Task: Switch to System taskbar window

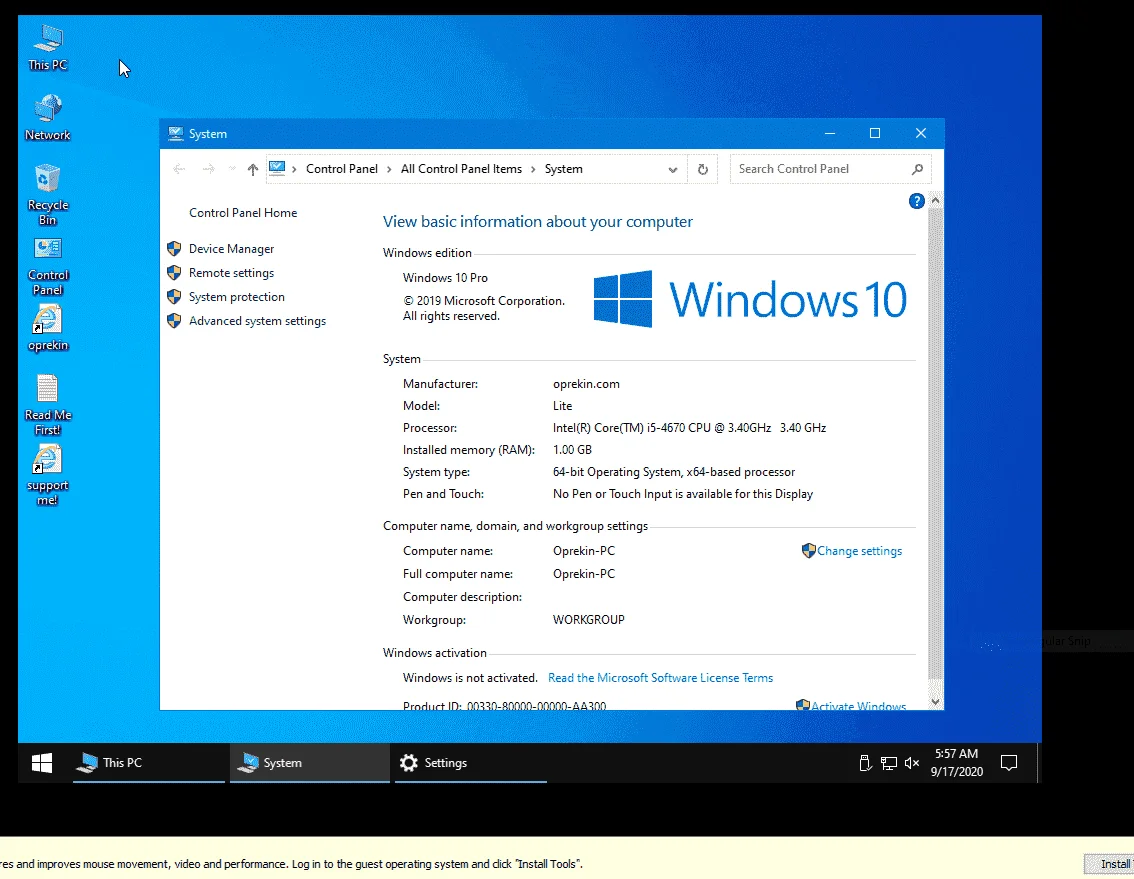Action: click(x=310, y=763)
